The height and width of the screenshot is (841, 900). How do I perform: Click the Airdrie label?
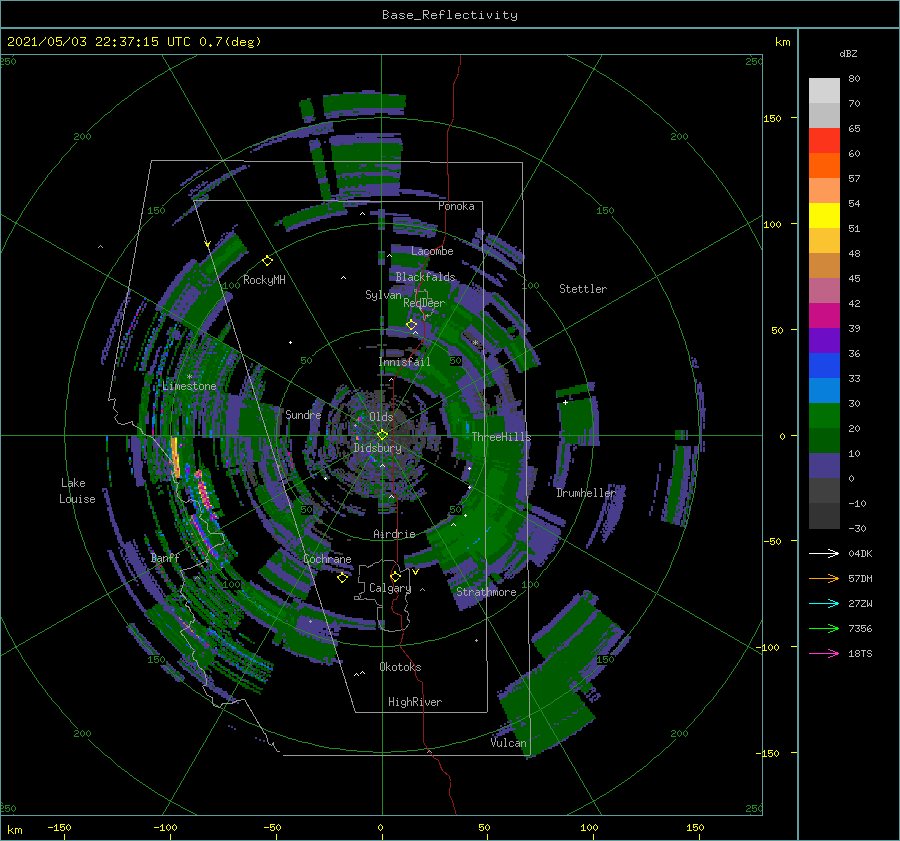click(394, 534)
